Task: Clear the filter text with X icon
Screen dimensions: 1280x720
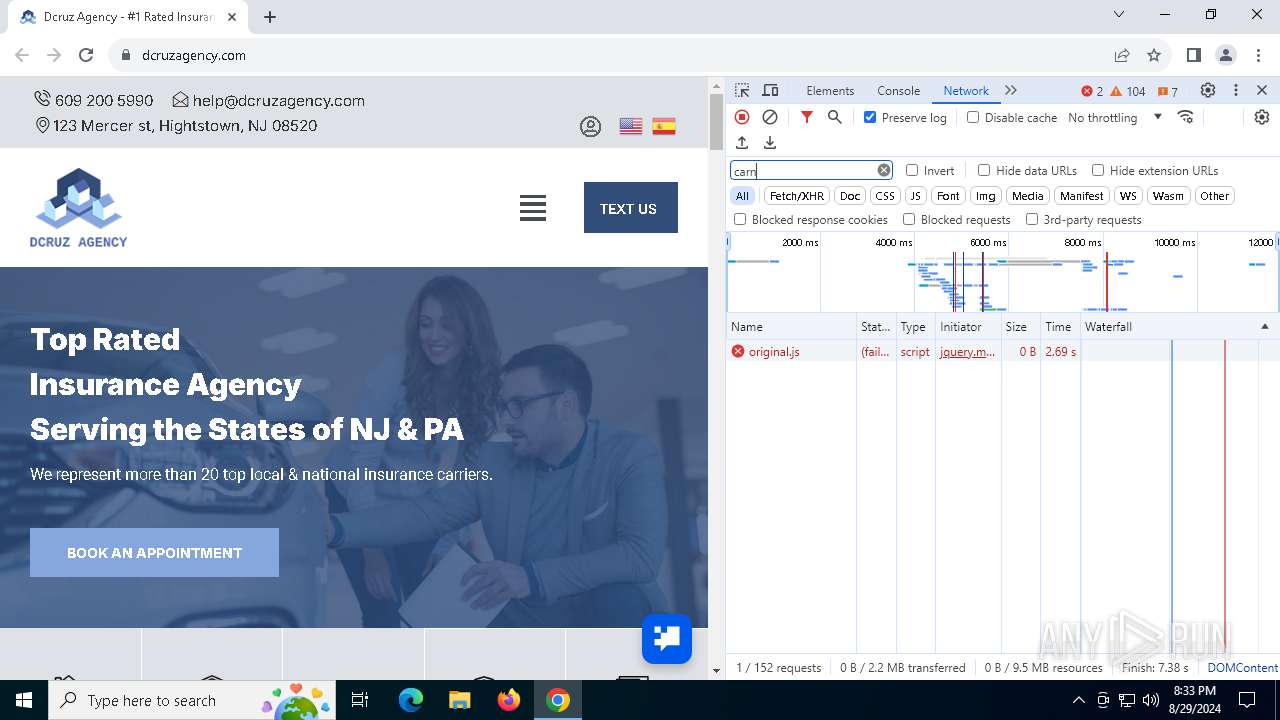Action: [884, 170]
